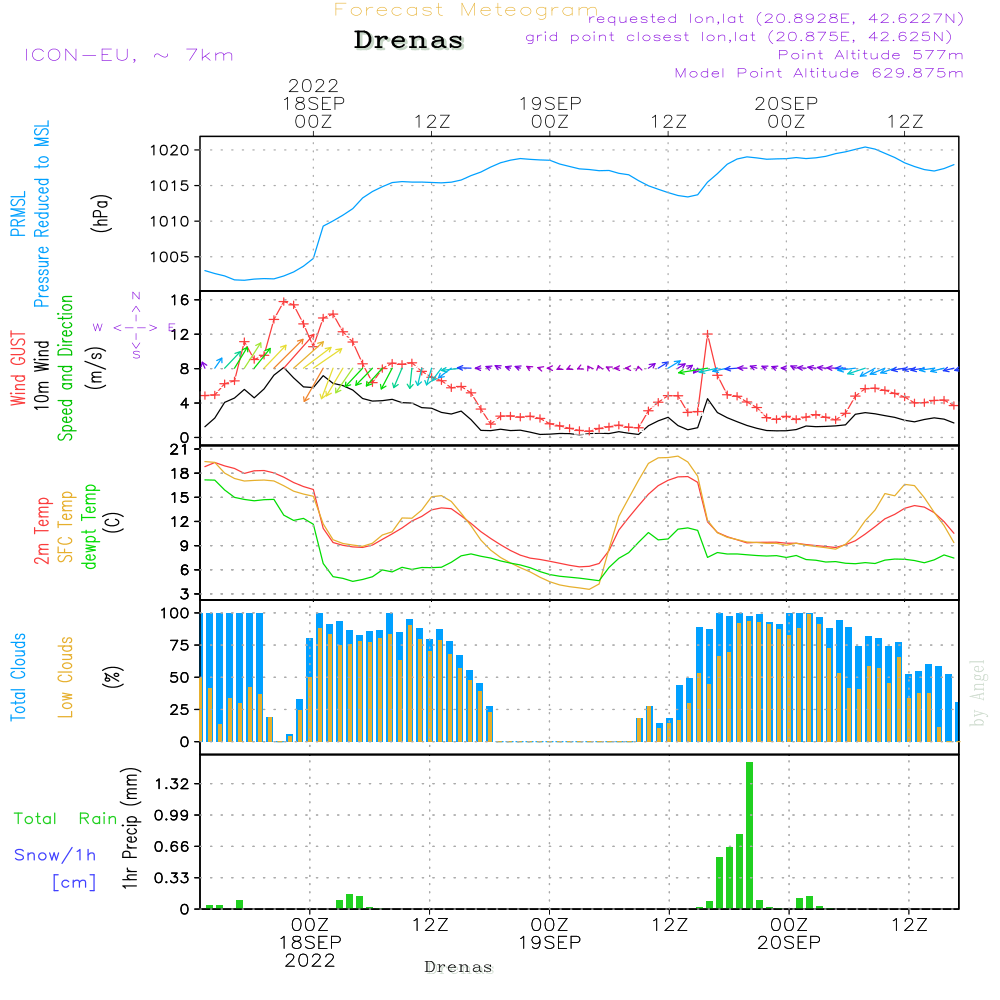This screenshot has width=1000, height=1000.
Task: Select the "0.33" precipitation axis value
Action: pyautogui.click(x=172, y=878)
